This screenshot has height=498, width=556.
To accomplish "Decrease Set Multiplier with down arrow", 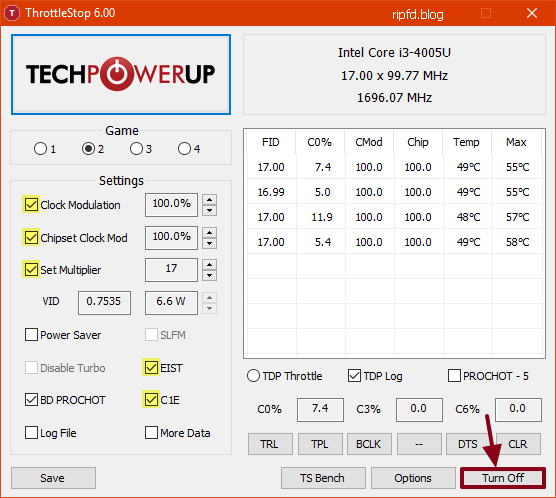I will [210, 276].
